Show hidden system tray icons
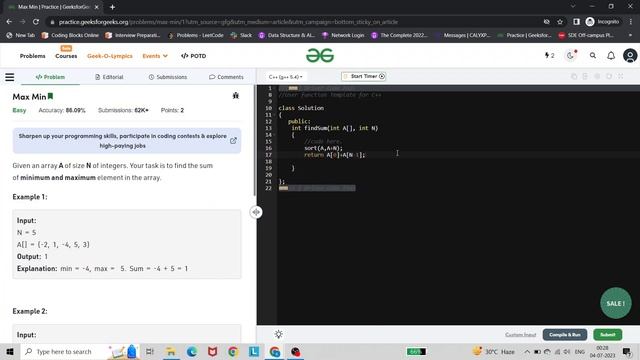The image size is (640, 360). pyautogui.click(x=527, y=351)
